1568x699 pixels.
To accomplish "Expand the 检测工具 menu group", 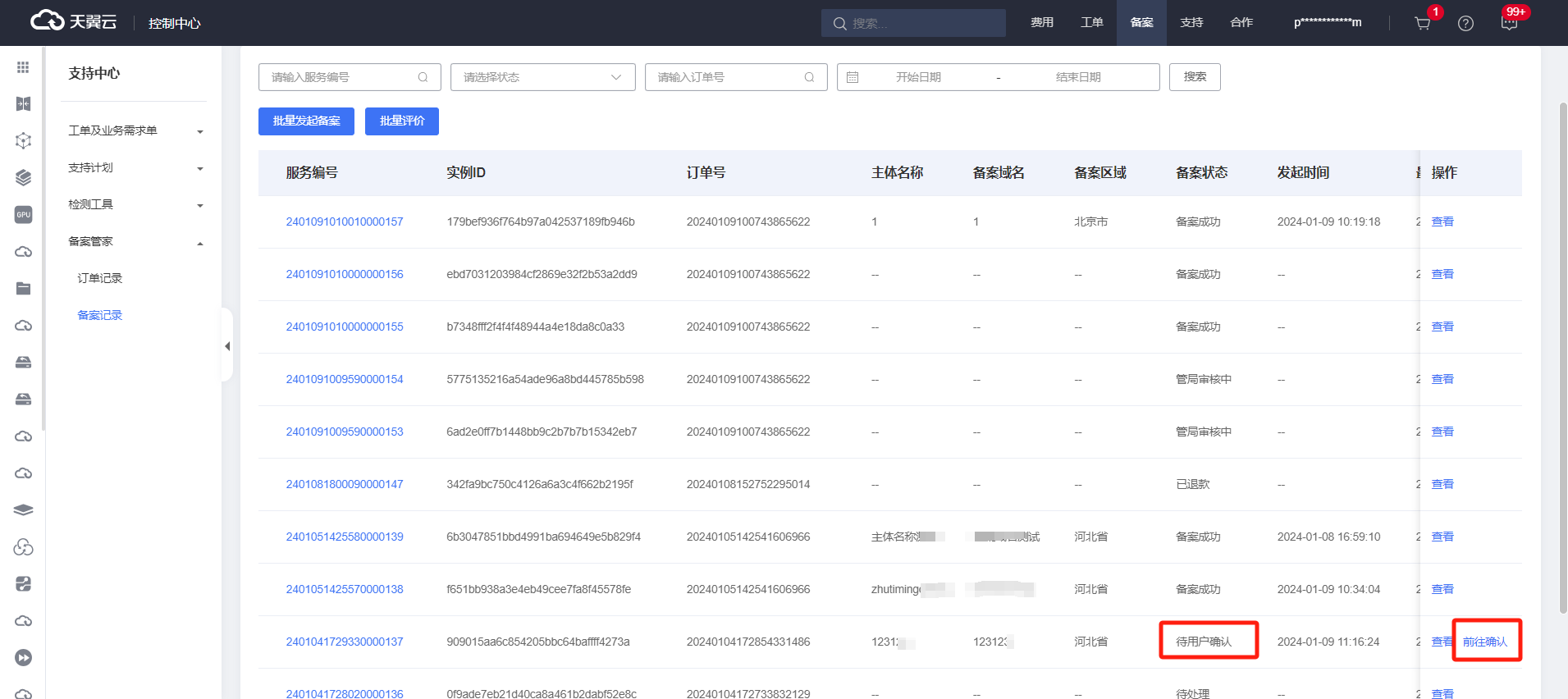I will (135, 204).
